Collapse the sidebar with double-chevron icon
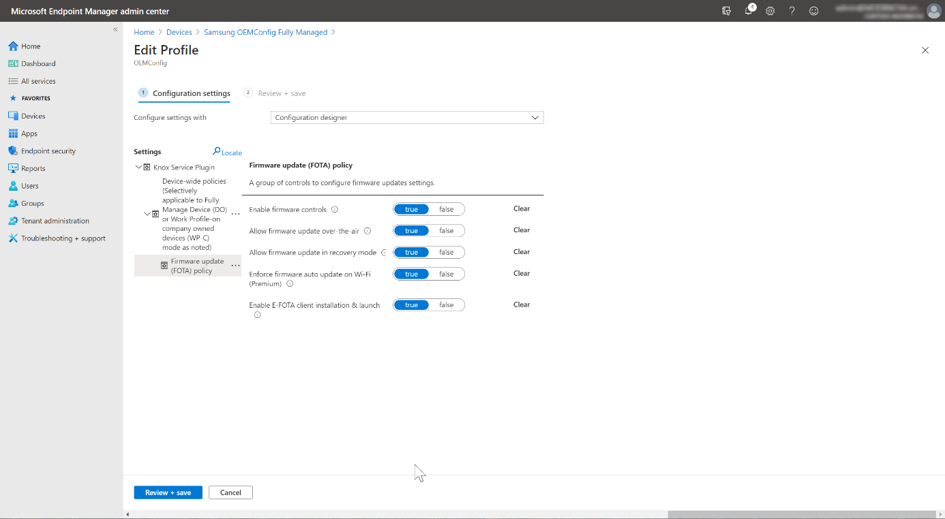 (115, 29)
